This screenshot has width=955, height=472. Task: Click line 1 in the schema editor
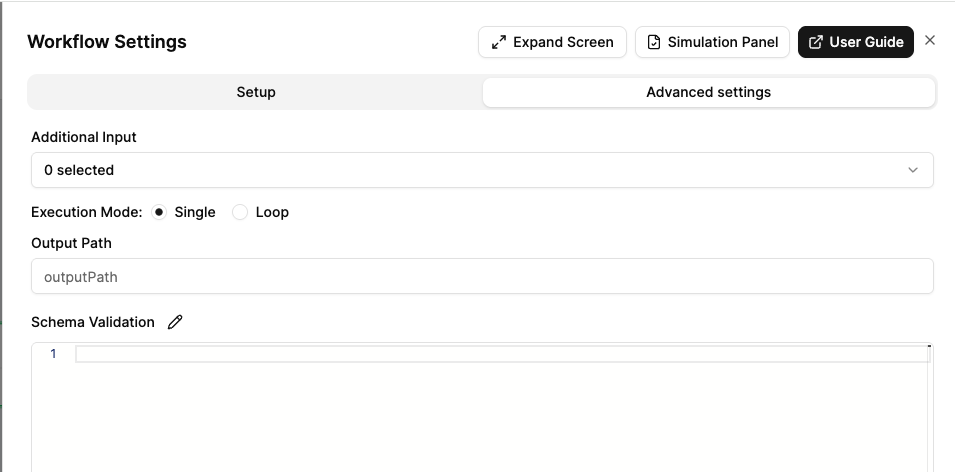pyautogui.click(x=502, y=354)
